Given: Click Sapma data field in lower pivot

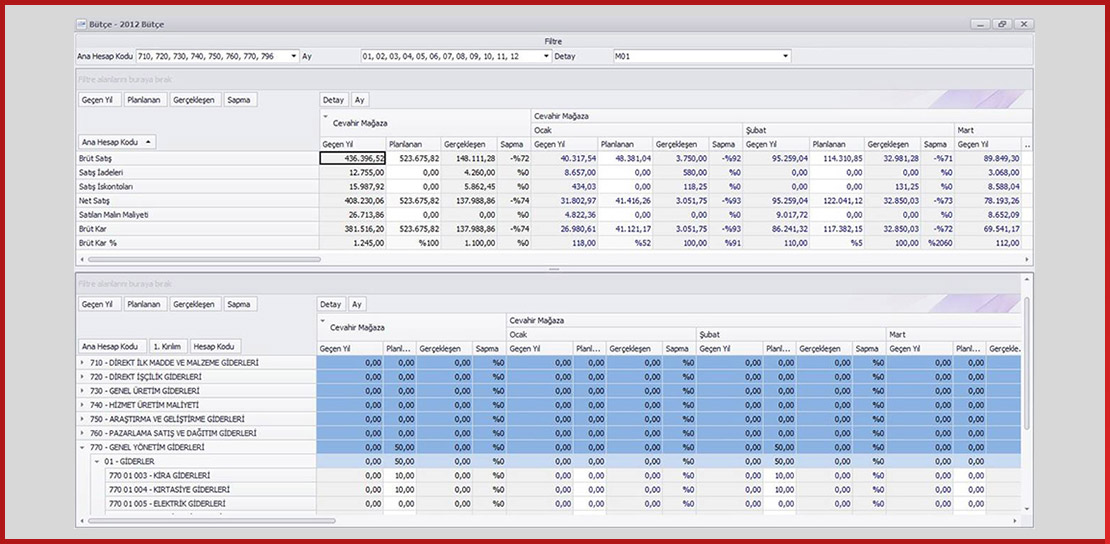Looking at the screenshot, I should (x=241, y=304).
